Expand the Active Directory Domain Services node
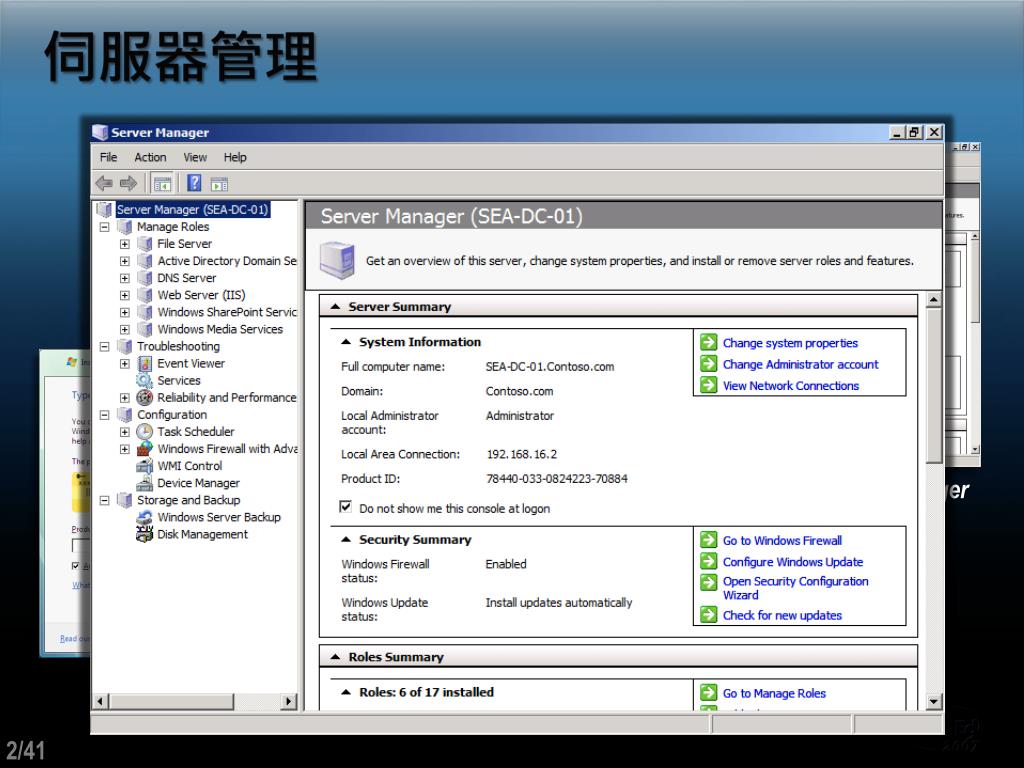Viewport: 1024px width, 768px height. click(x=125, y=261)
